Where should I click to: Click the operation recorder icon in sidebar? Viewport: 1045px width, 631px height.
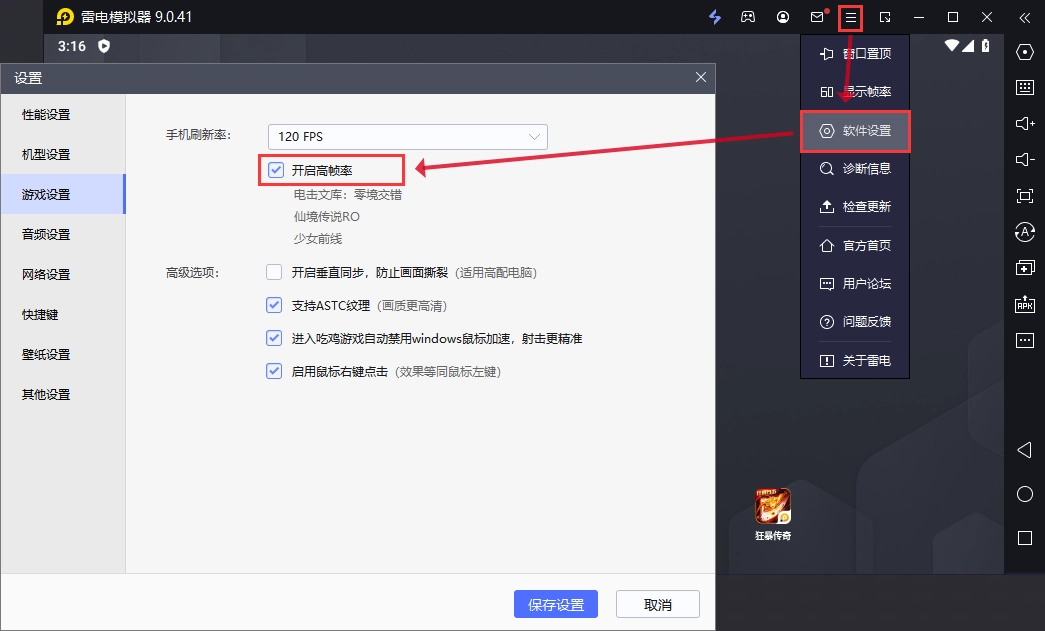point(1025,232)
